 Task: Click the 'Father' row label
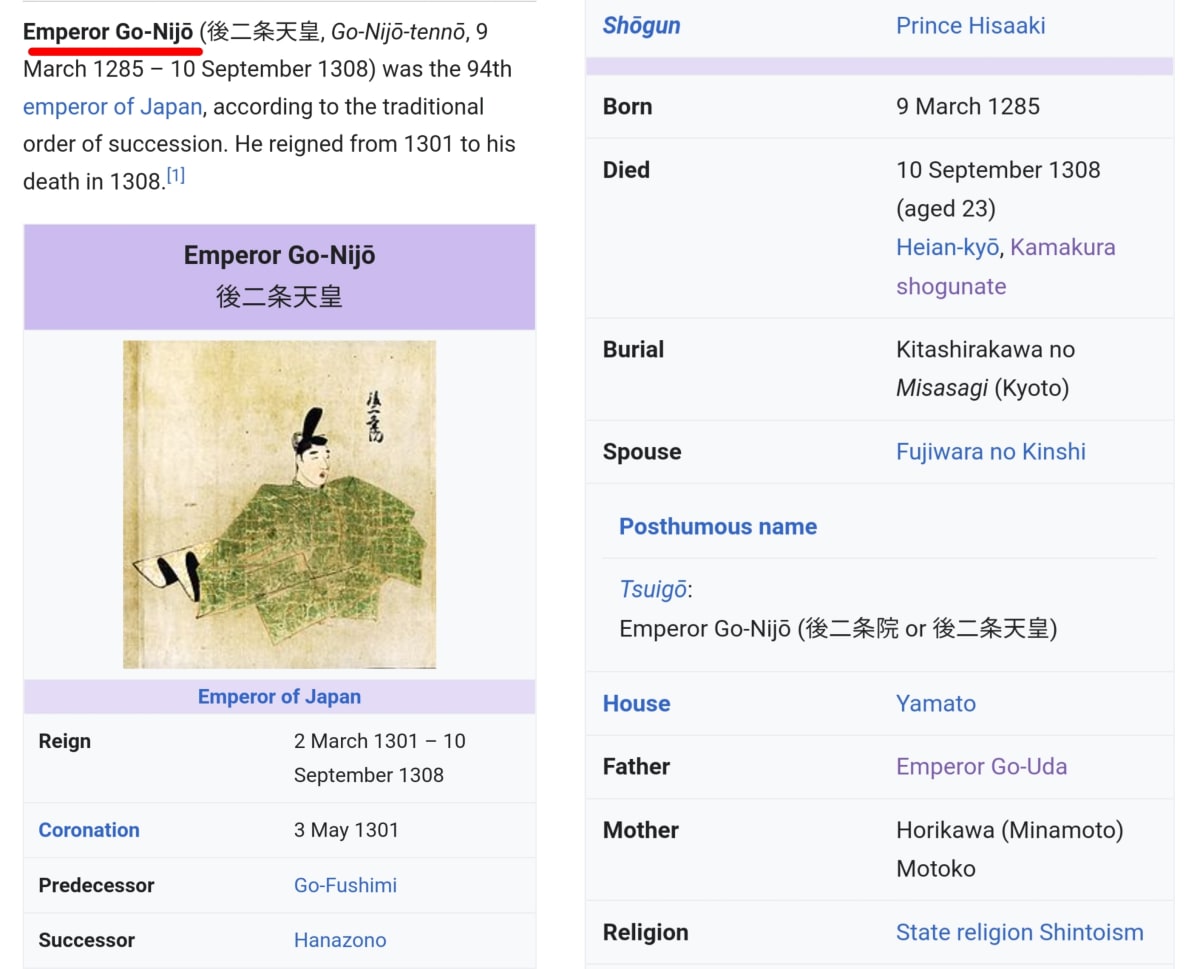coord(636,766)
